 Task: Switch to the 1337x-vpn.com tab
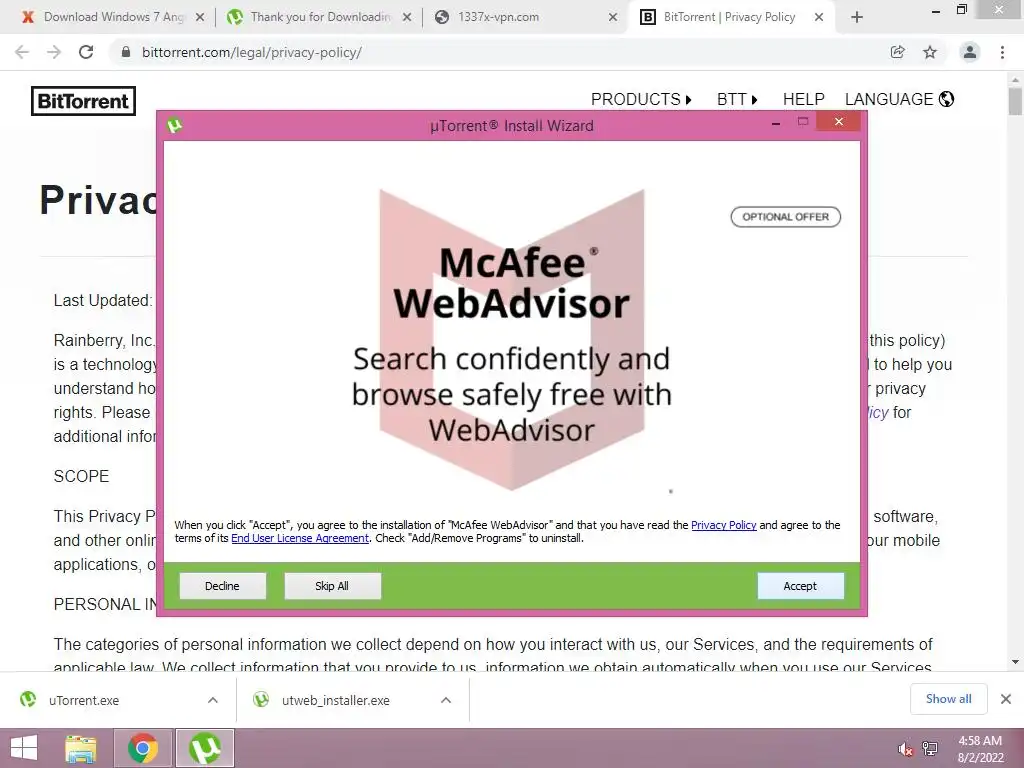point(498,17)
